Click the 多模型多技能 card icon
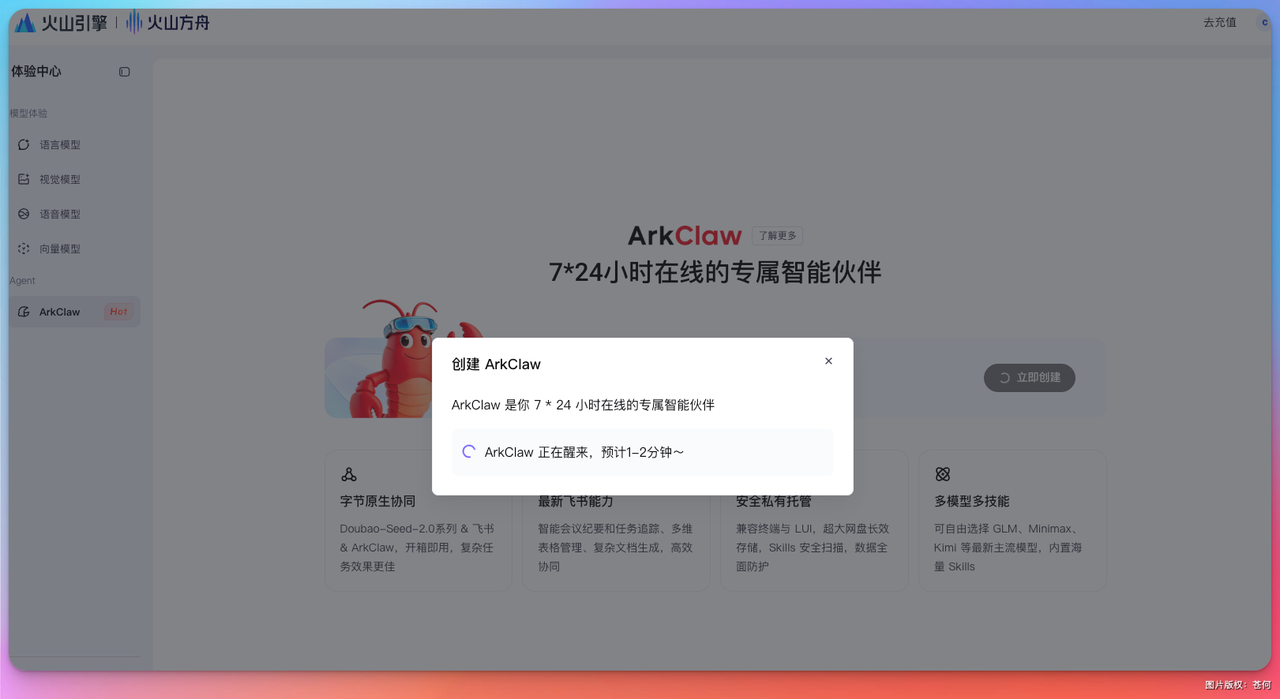 tap(943, 475)
